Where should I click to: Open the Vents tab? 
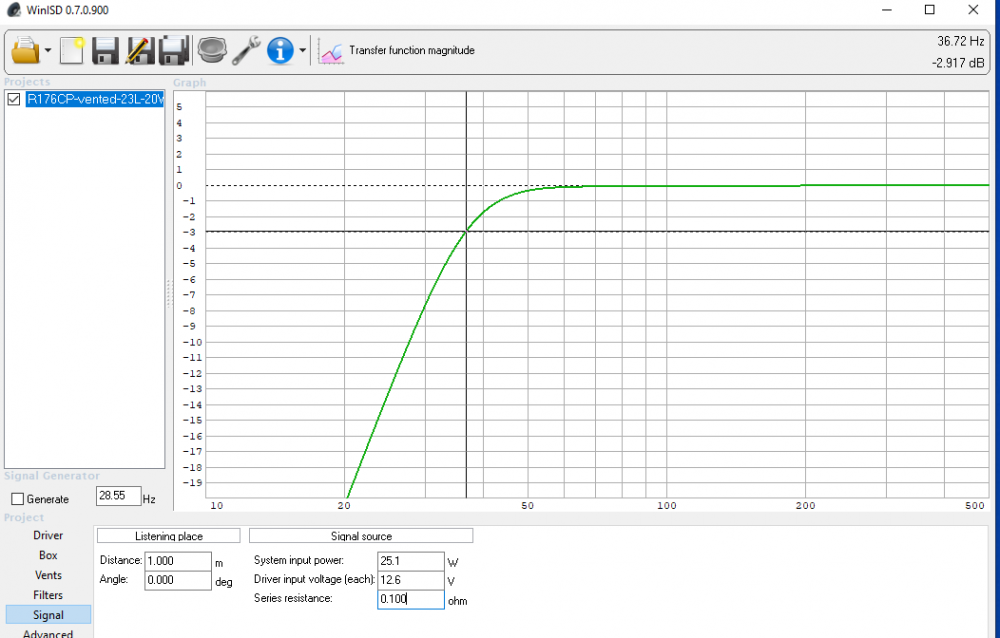coord(48,575)
